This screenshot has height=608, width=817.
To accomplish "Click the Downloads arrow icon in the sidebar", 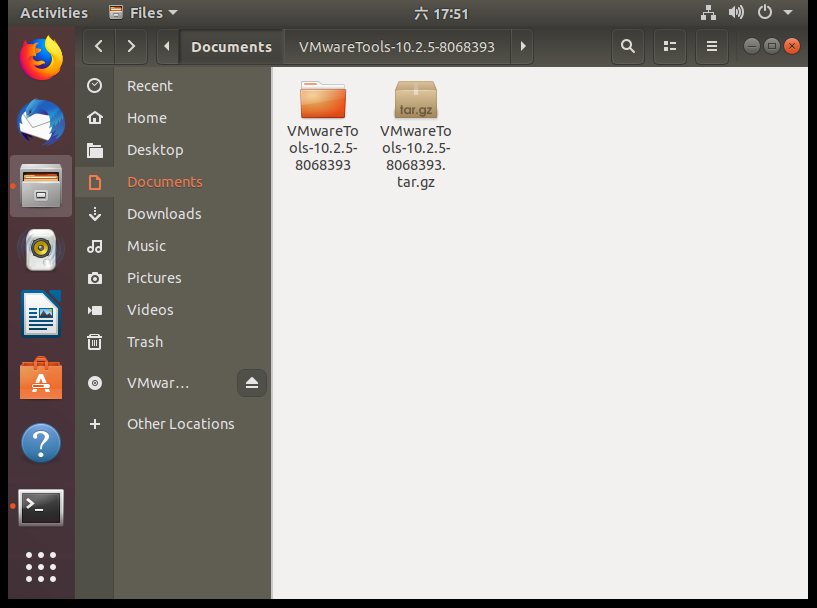I will click(x=95, y=214).
